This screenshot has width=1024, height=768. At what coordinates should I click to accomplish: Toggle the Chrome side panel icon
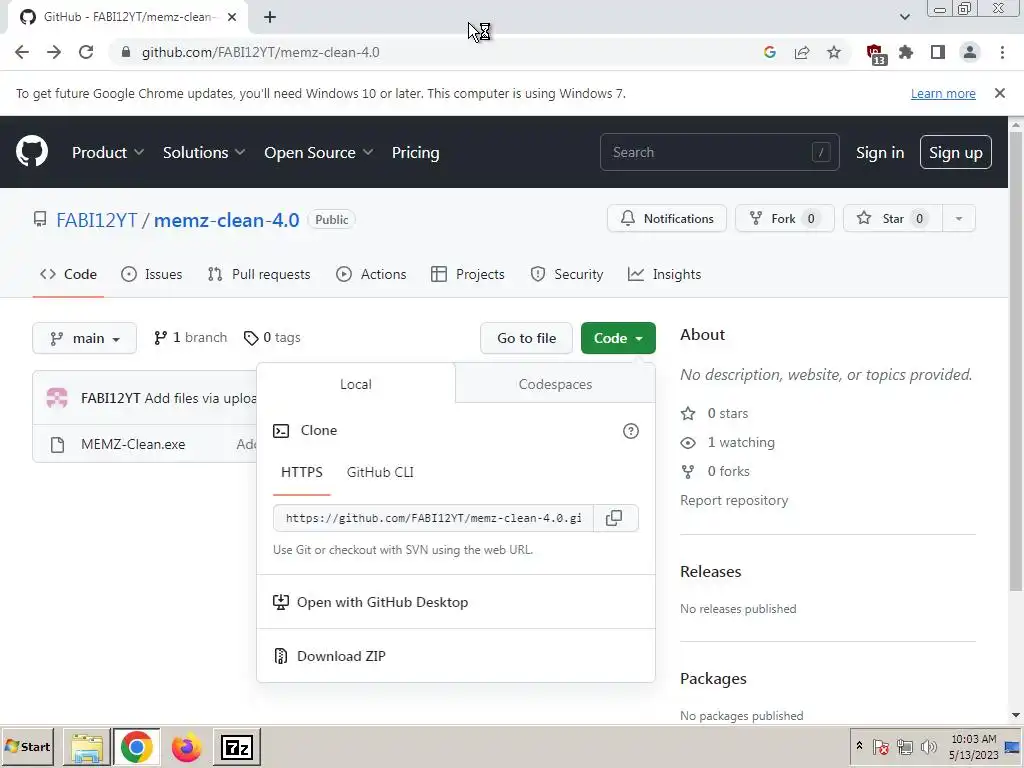click(938, 52)
